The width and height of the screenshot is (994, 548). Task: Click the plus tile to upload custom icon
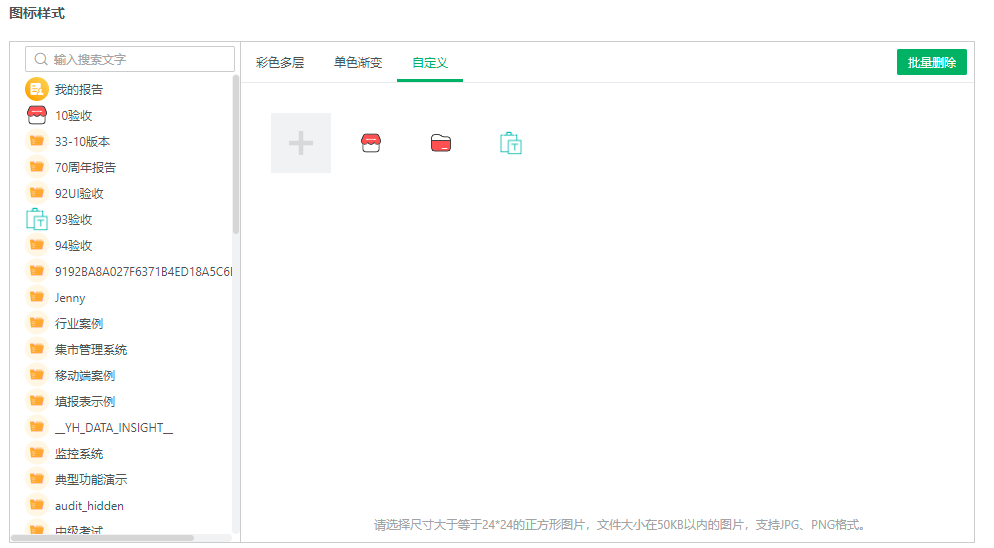pos(300,143)
